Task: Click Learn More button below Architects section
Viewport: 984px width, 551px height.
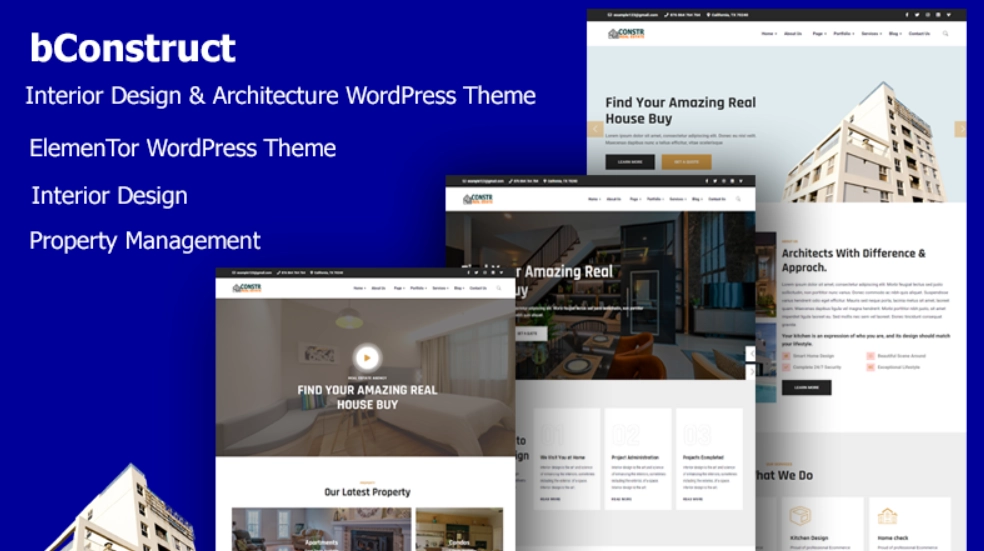Action: 806,387
